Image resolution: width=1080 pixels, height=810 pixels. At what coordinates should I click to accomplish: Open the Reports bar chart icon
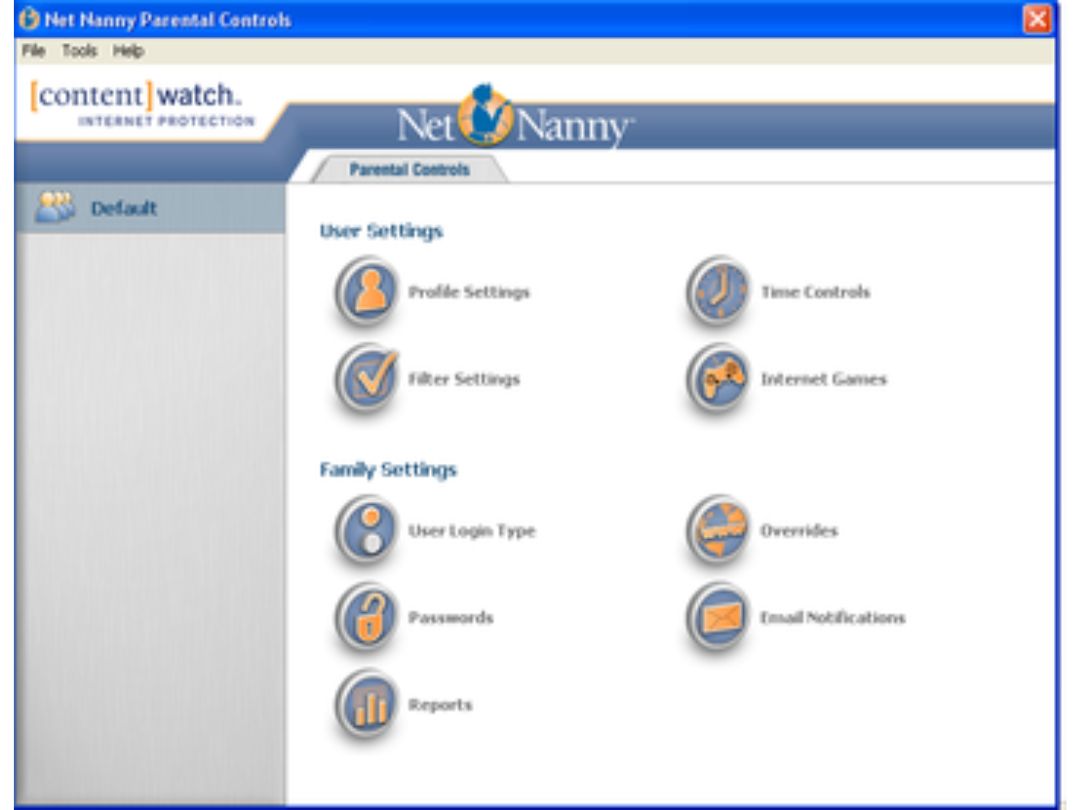(x=367, y=704)
